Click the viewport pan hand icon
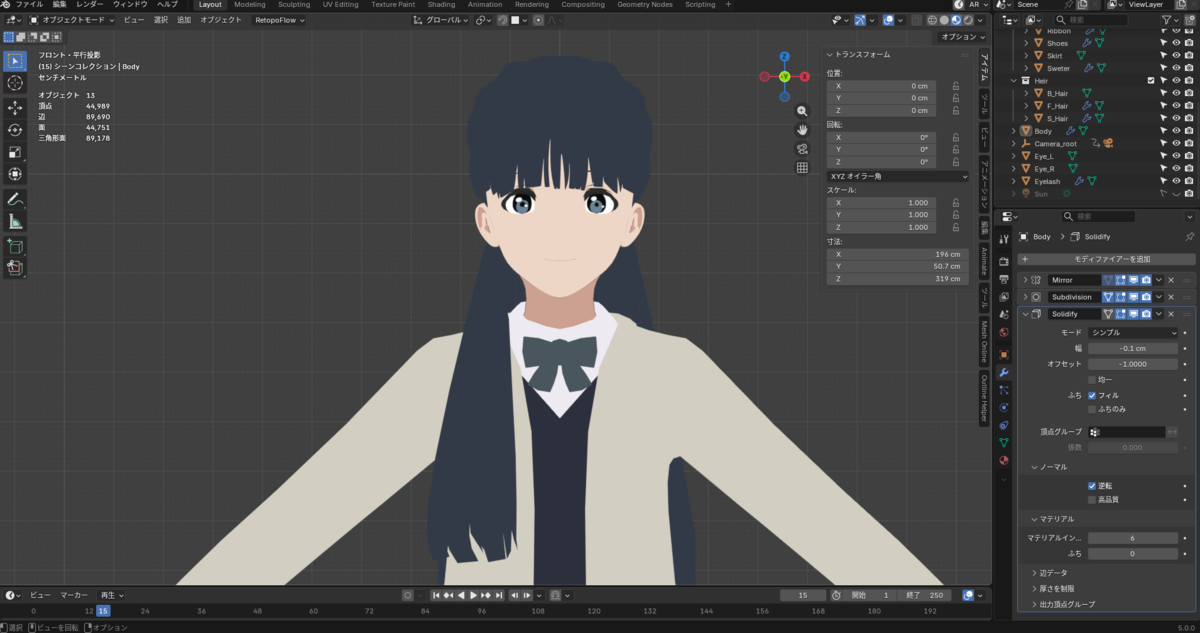1200x633 pixels. (x=802, y=130)
